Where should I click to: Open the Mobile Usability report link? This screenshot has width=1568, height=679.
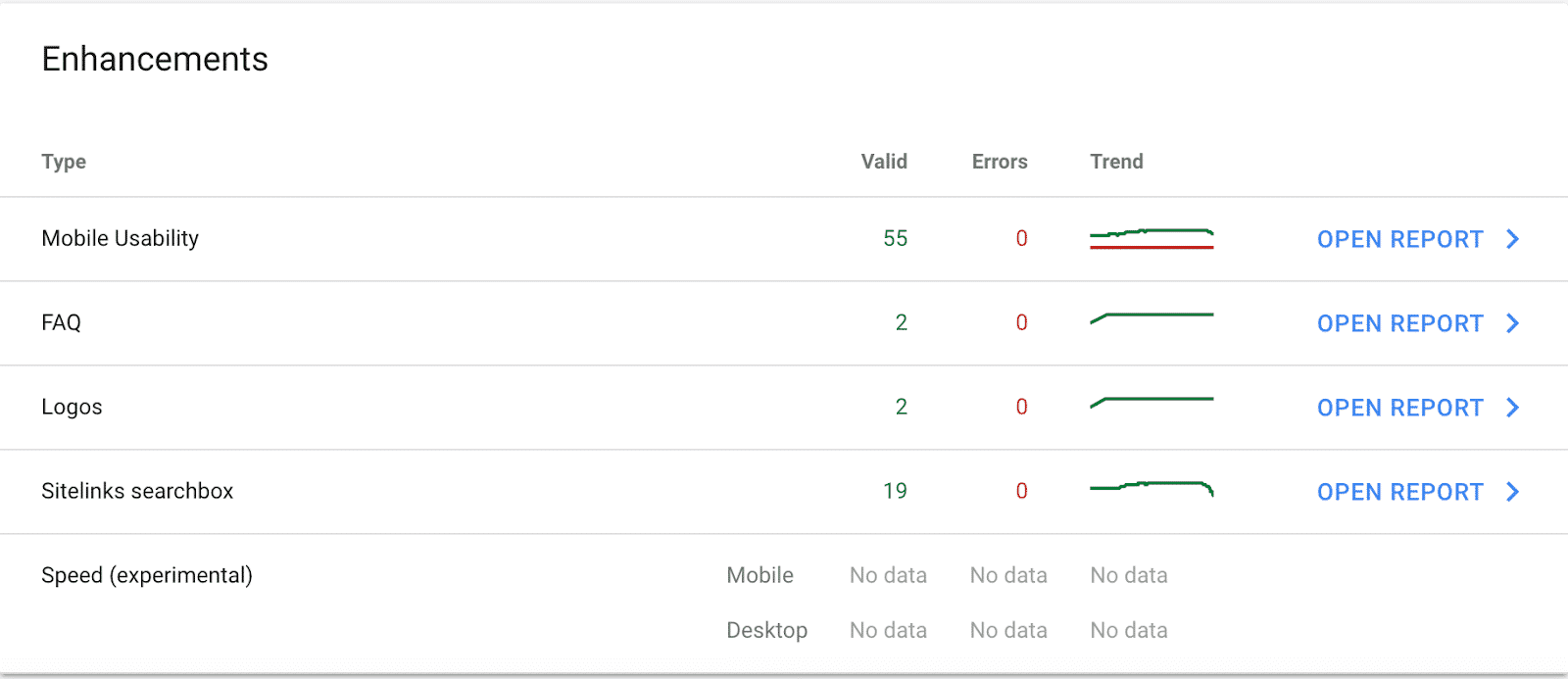[x=1399, y=239]
